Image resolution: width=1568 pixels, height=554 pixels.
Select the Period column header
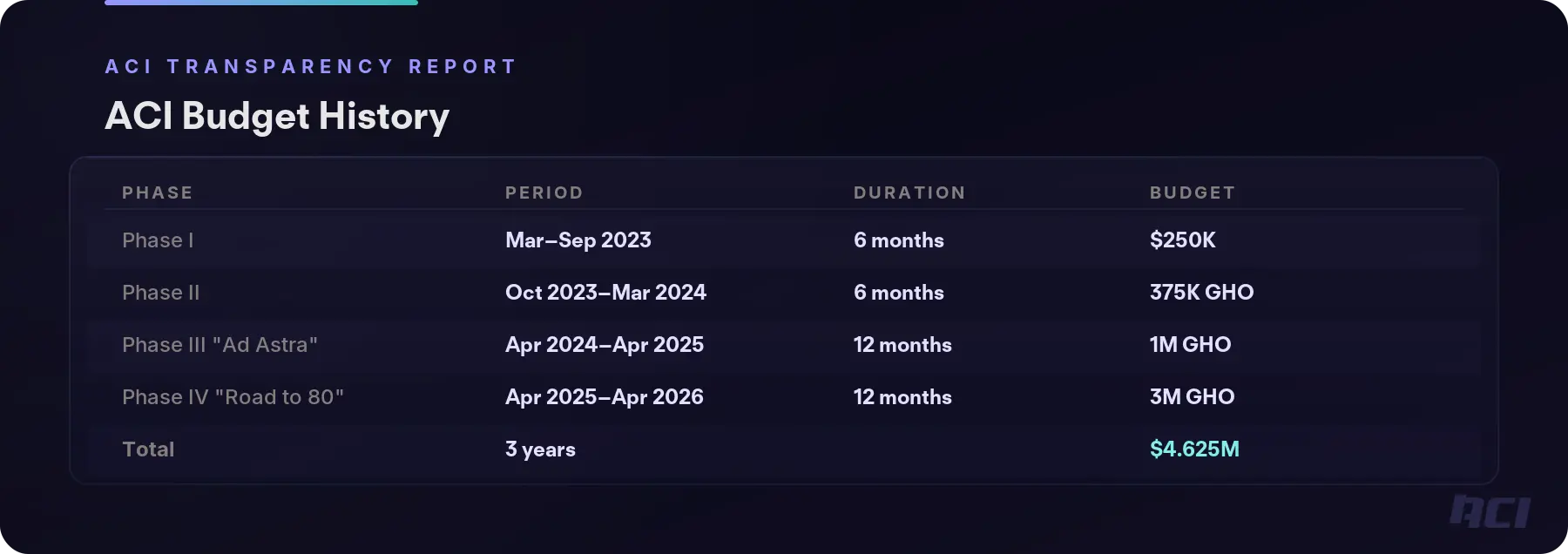point(544,193)
